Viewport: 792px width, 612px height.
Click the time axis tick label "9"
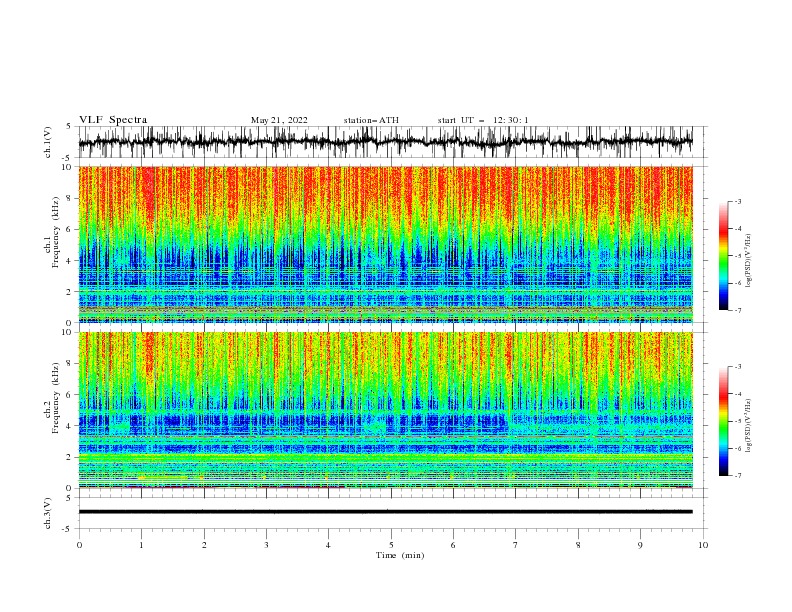[x=640, y=545]
